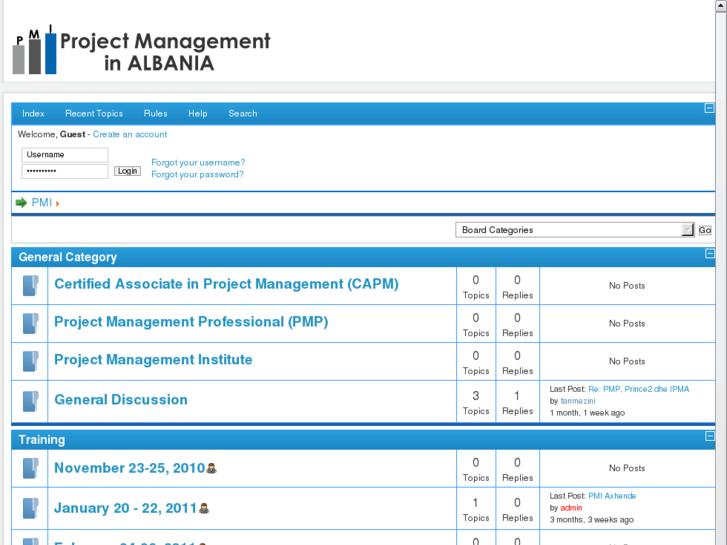Click the Login button
This screenshot has height=545, width=727.
click(128, 171)
